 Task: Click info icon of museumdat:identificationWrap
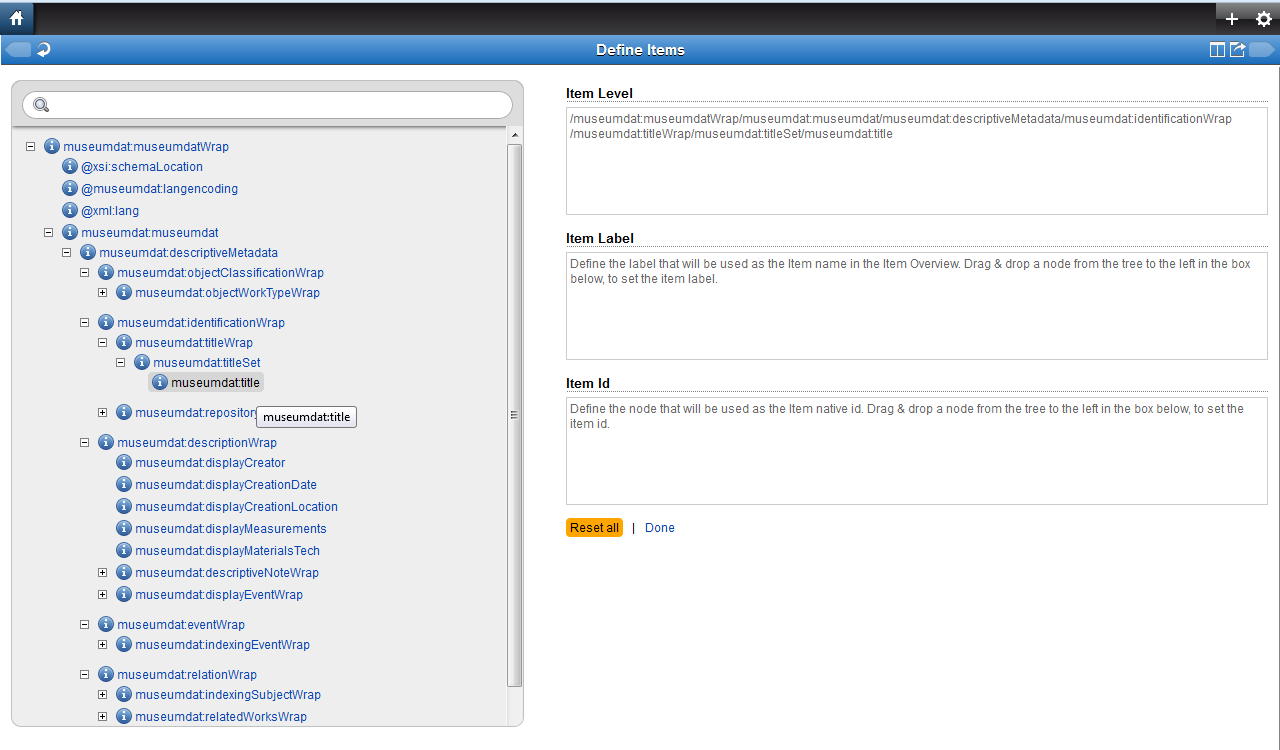click(x=106, y=322)
